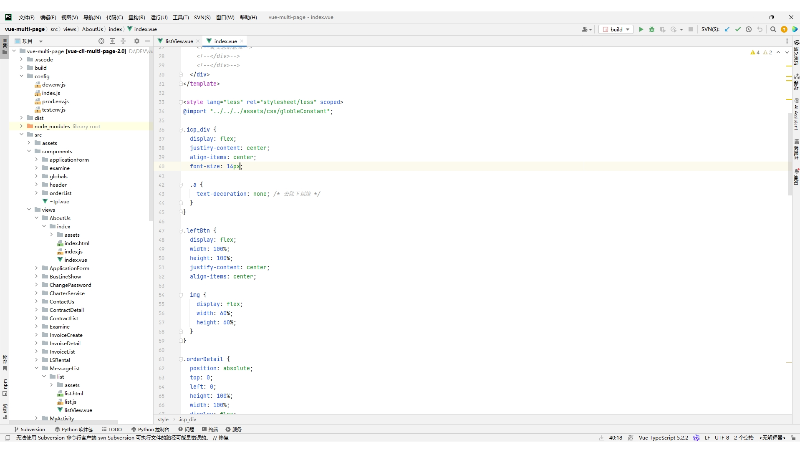
Task: Click the views breadcrumb in navigation bar
Action: (70, 29)
